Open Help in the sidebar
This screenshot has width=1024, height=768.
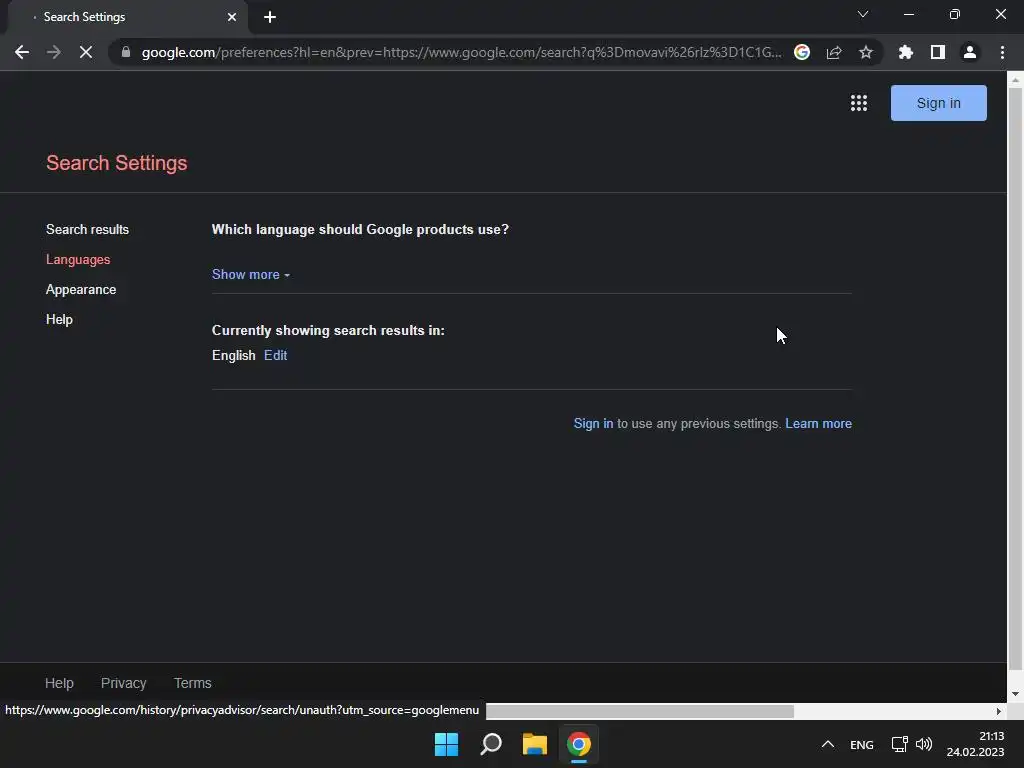59,319
